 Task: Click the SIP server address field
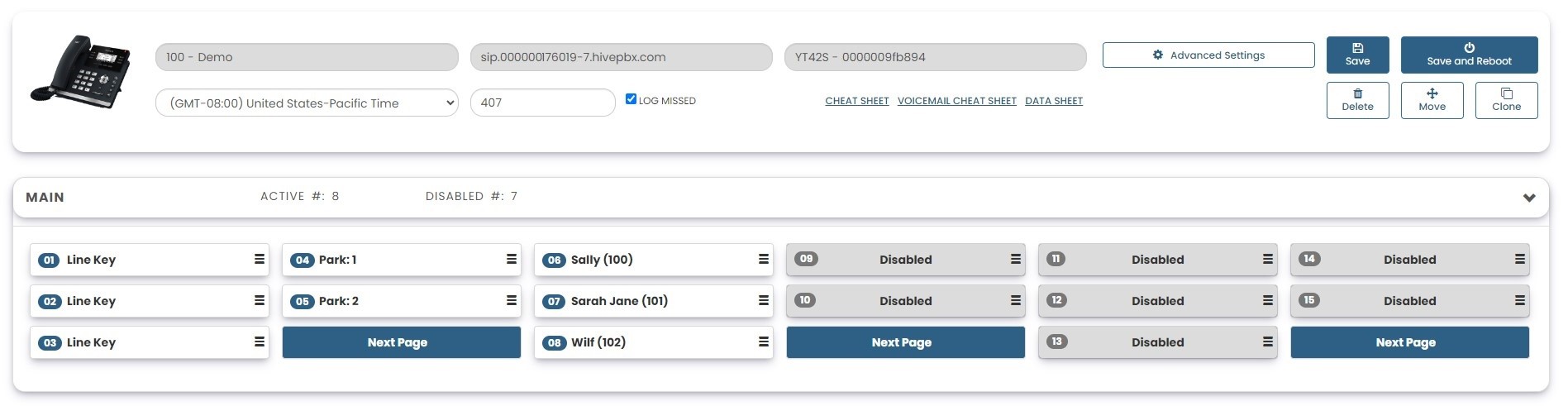pyautogui.click(x=622, y=57)
